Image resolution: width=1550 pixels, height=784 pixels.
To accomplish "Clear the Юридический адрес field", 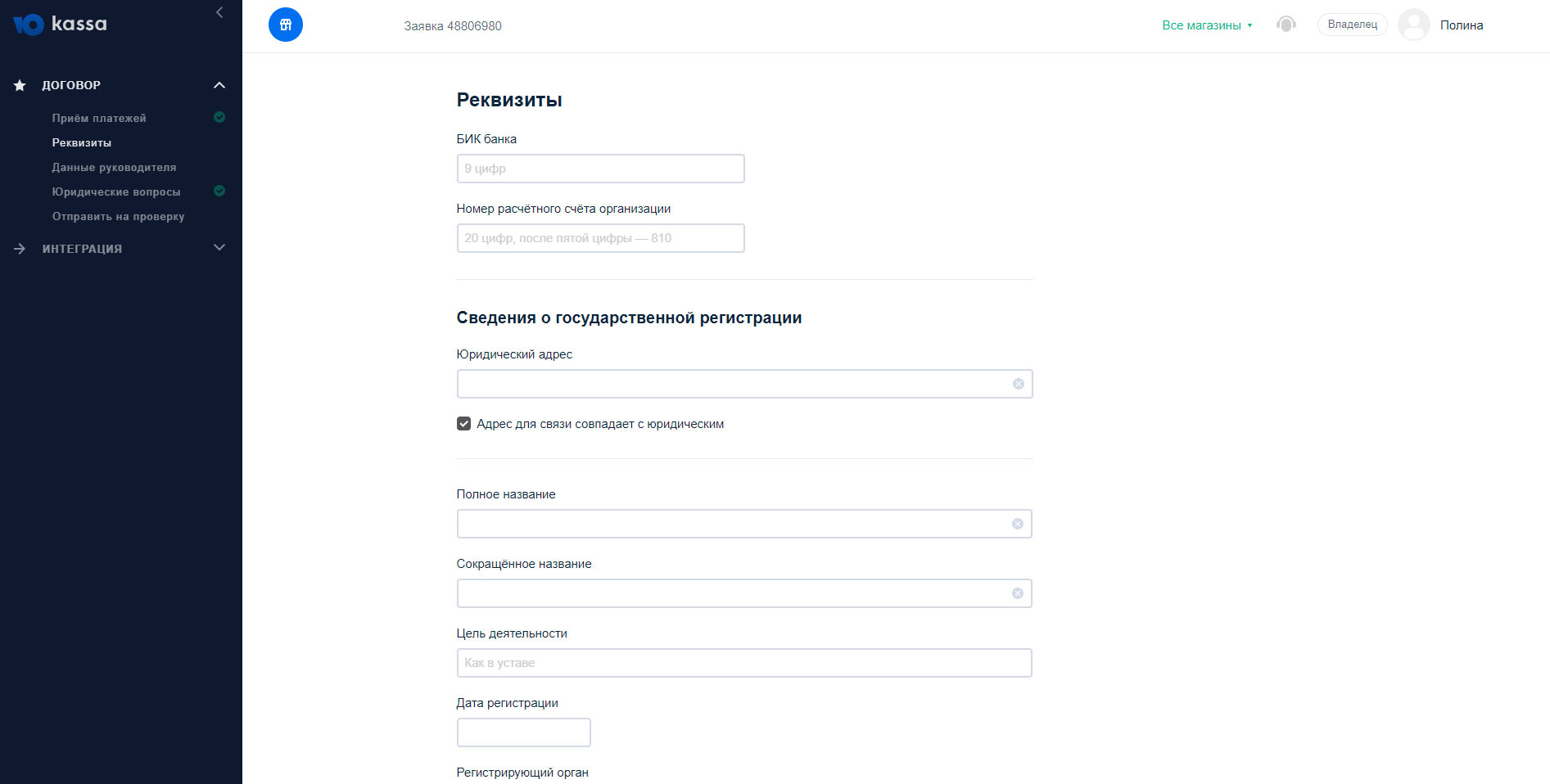I will point(1018,384).
